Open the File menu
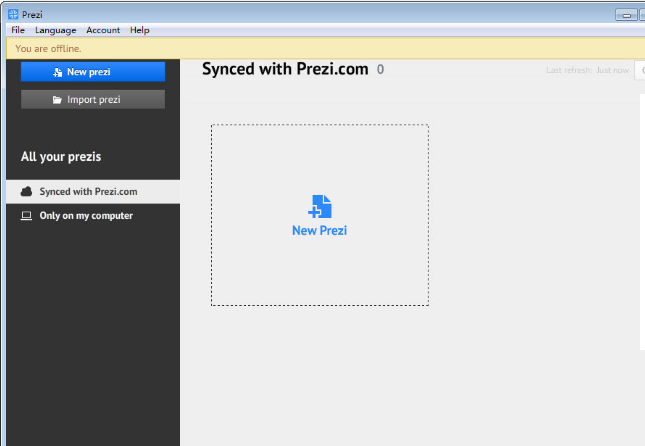 (18, 30)
